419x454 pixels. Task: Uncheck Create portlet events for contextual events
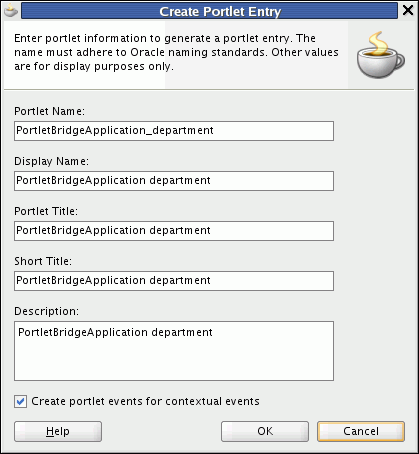pyautogui.click(x=20, y=401)
